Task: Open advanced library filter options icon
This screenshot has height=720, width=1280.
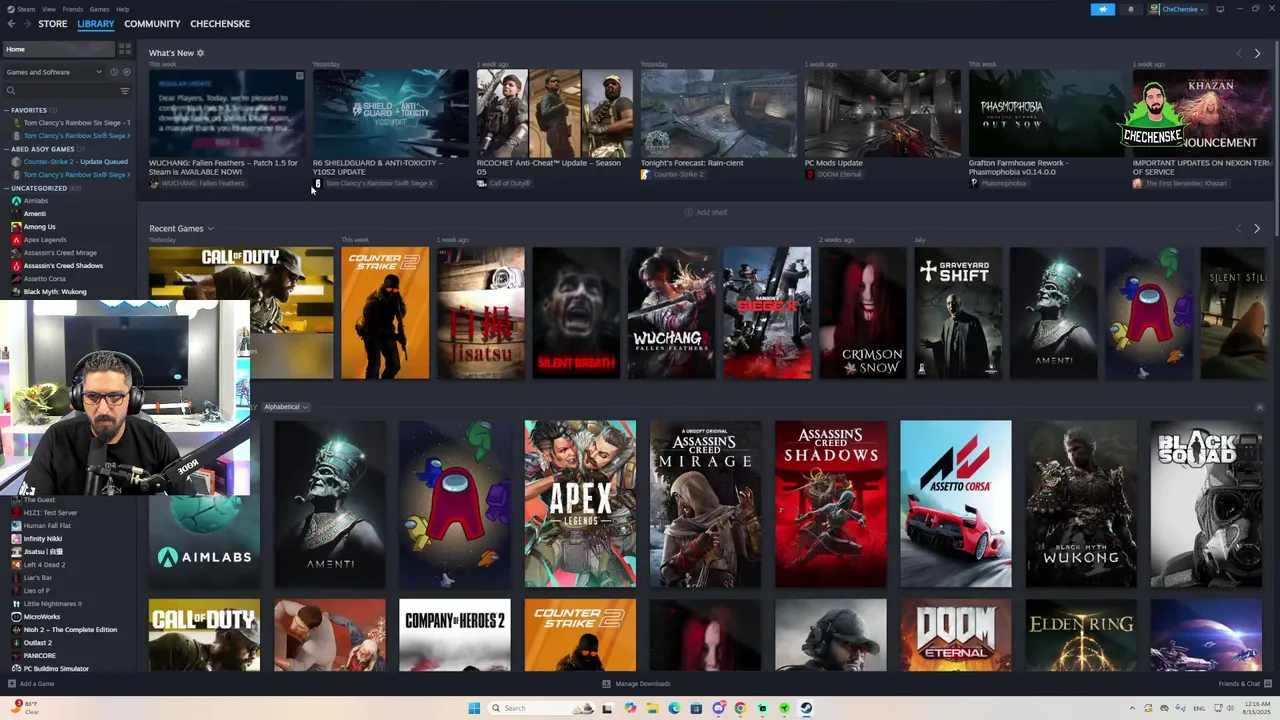Action: 125,91
